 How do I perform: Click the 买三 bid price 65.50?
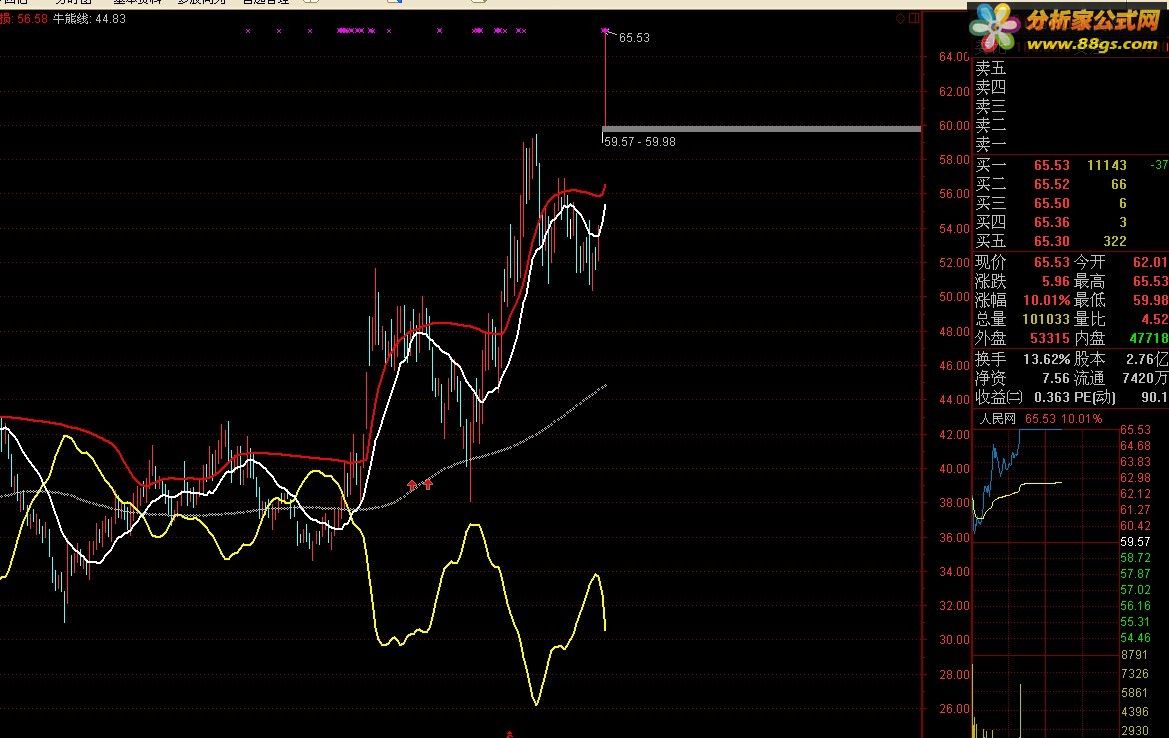tap(1051, 203)
